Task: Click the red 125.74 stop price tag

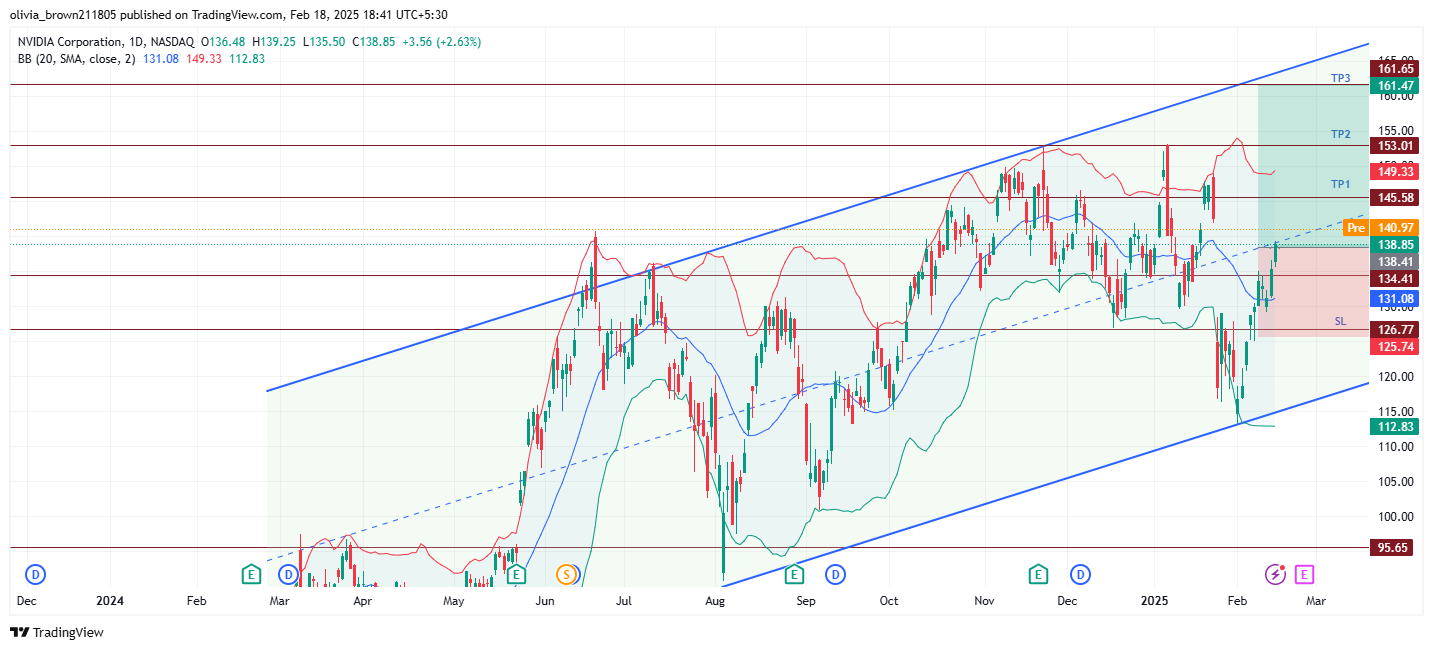Action: [x=1395, y=346]
